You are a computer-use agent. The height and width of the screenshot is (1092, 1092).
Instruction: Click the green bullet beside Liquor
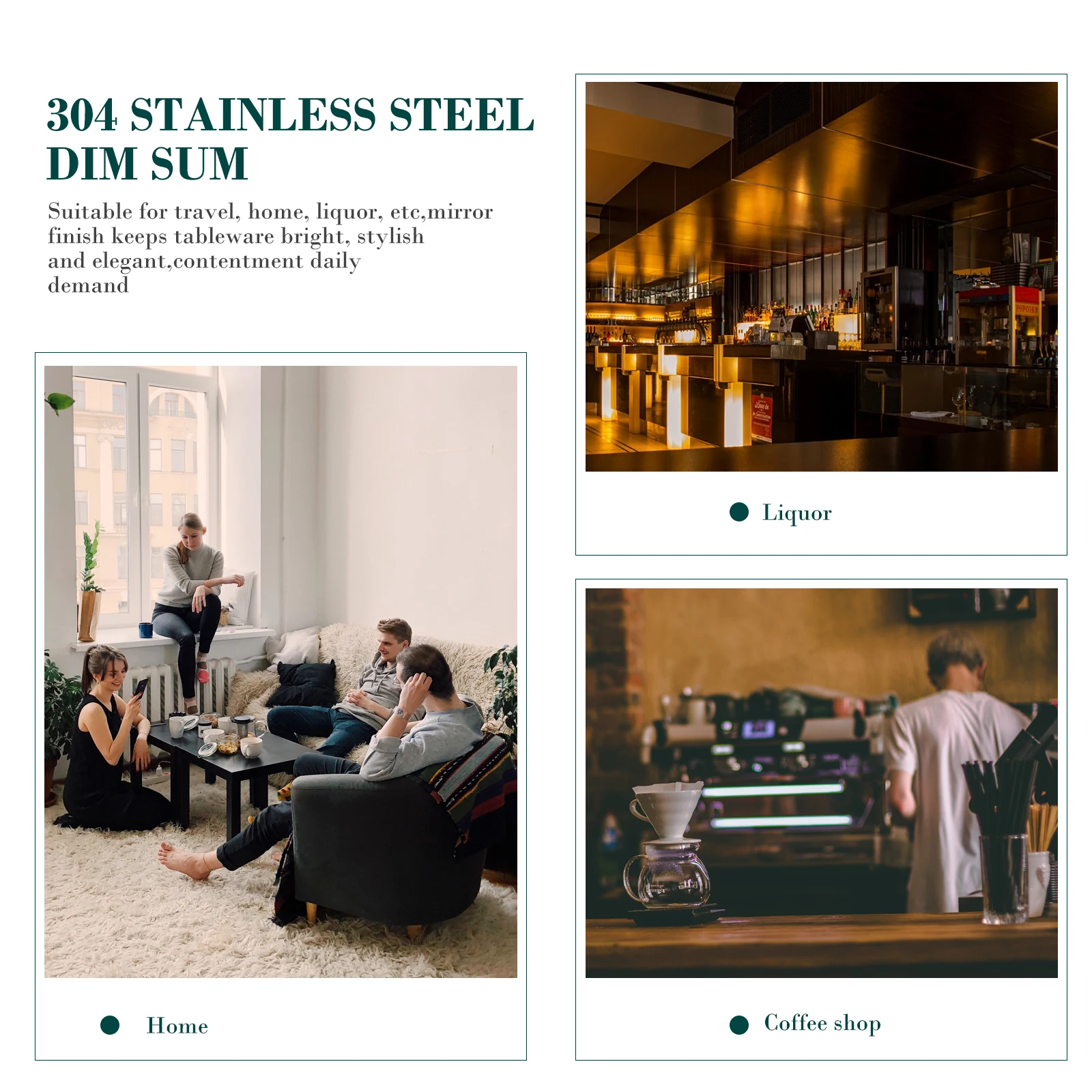(739, 512)
